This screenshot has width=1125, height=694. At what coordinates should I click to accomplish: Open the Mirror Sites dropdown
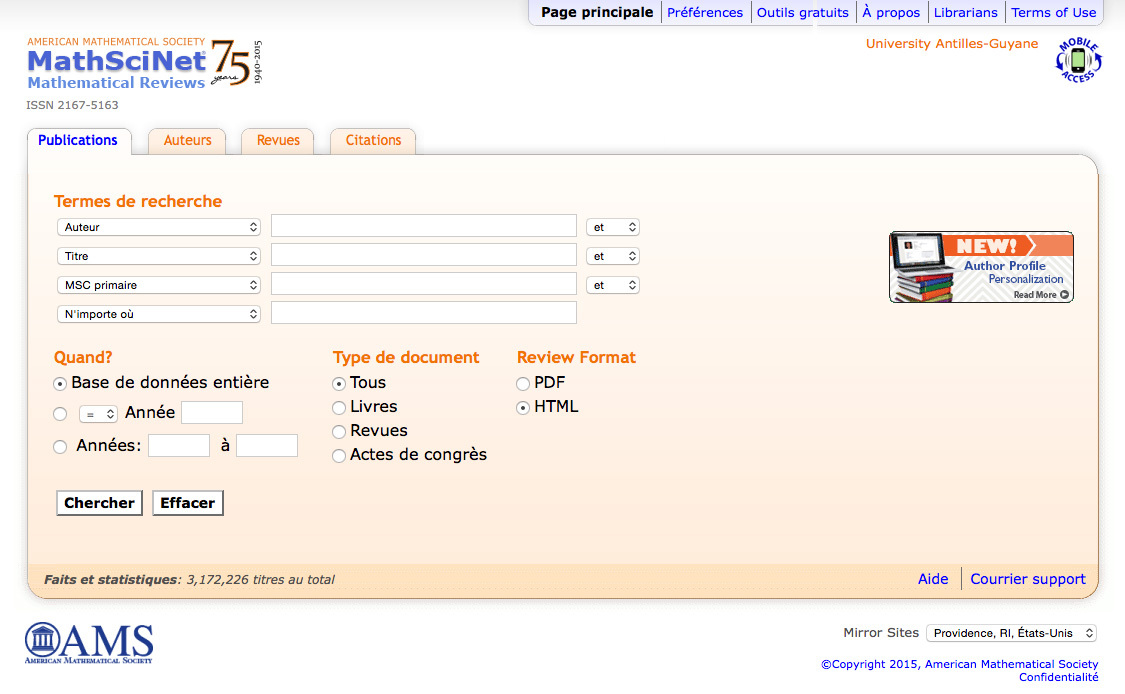point(1011,633)
